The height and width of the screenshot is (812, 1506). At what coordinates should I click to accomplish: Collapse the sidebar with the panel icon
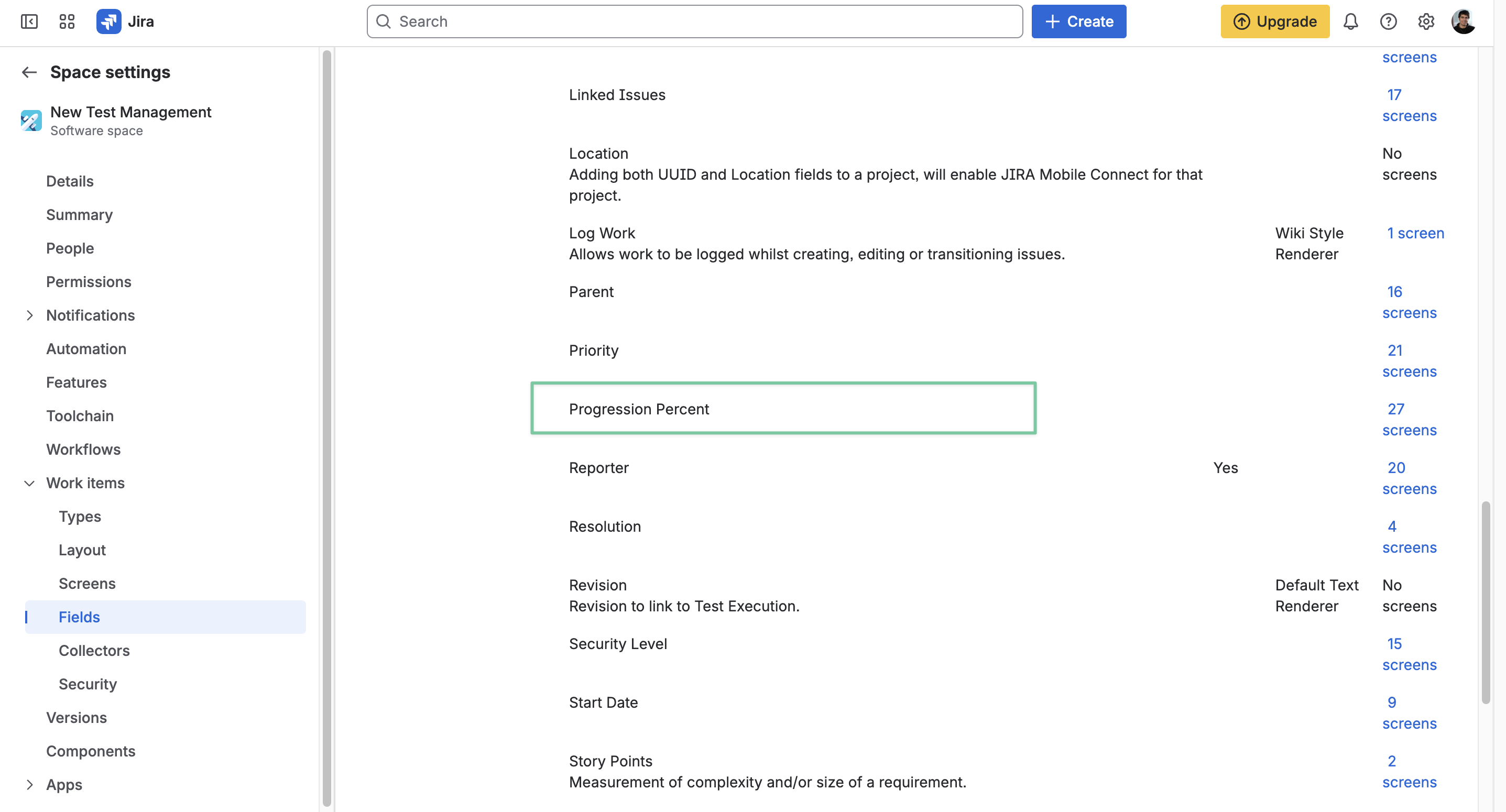click(29, 21)
